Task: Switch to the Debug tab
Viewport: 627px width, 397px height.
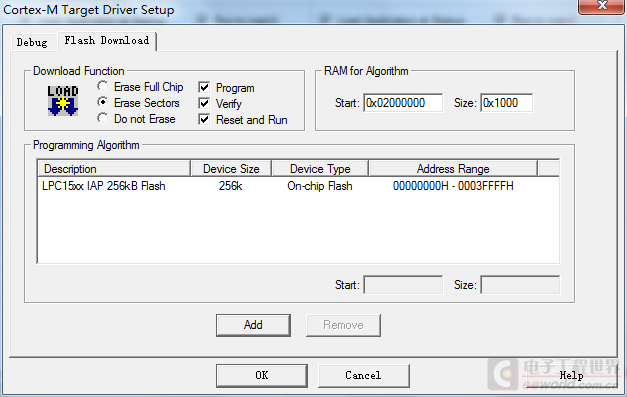Action: coord(32,42)
